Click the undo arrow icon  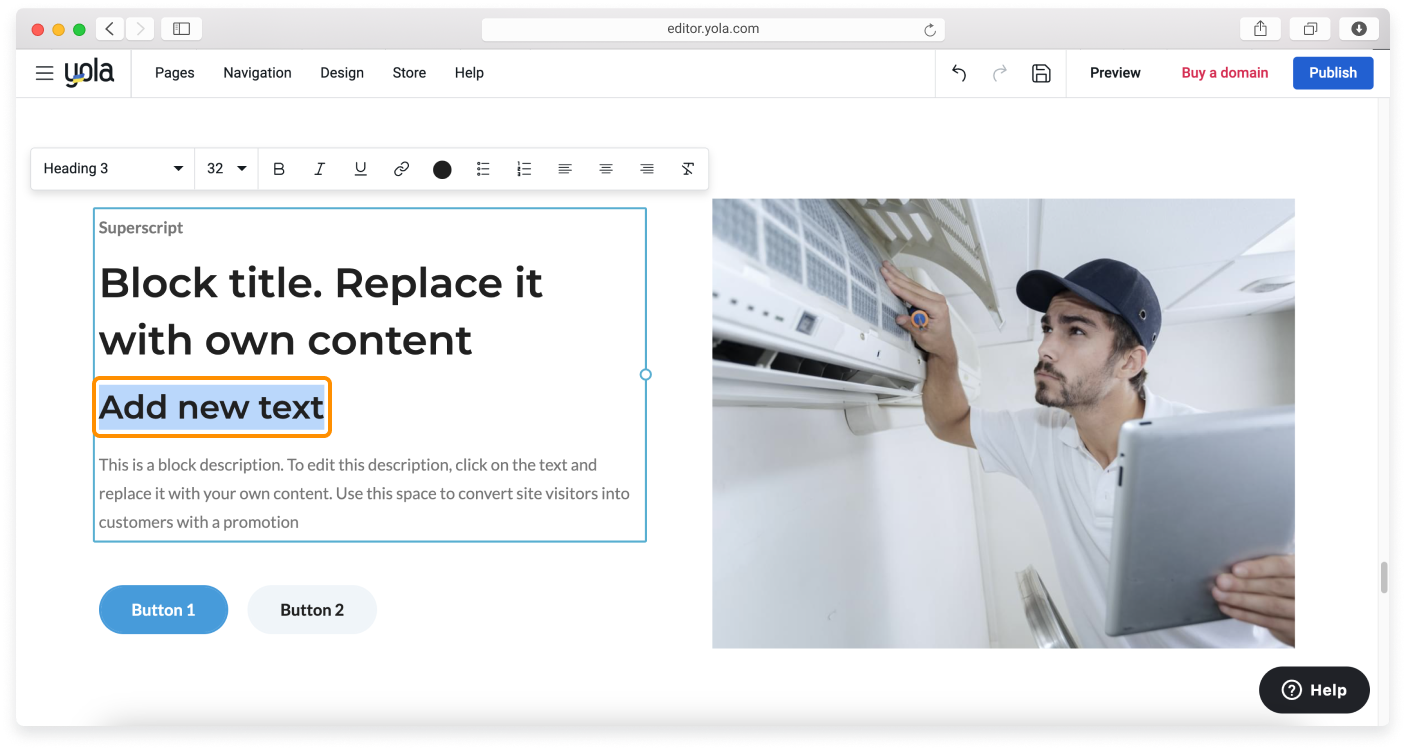coord(959,73)
